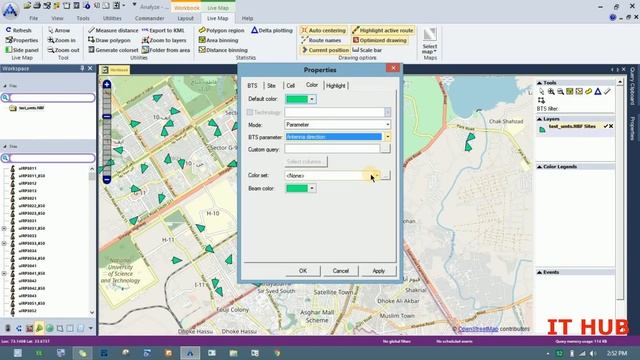Click Distance binning
The image size is (640, 360).
(x=223, y=50)
